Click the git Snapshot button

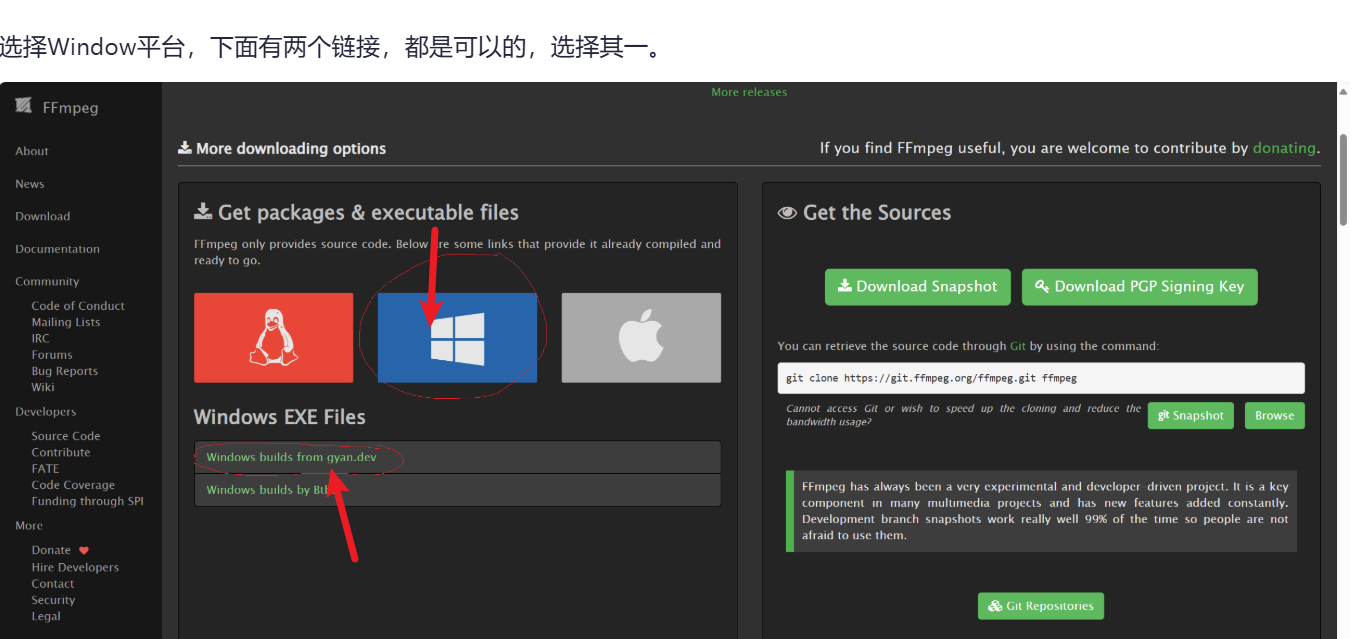coord(1191,416)
